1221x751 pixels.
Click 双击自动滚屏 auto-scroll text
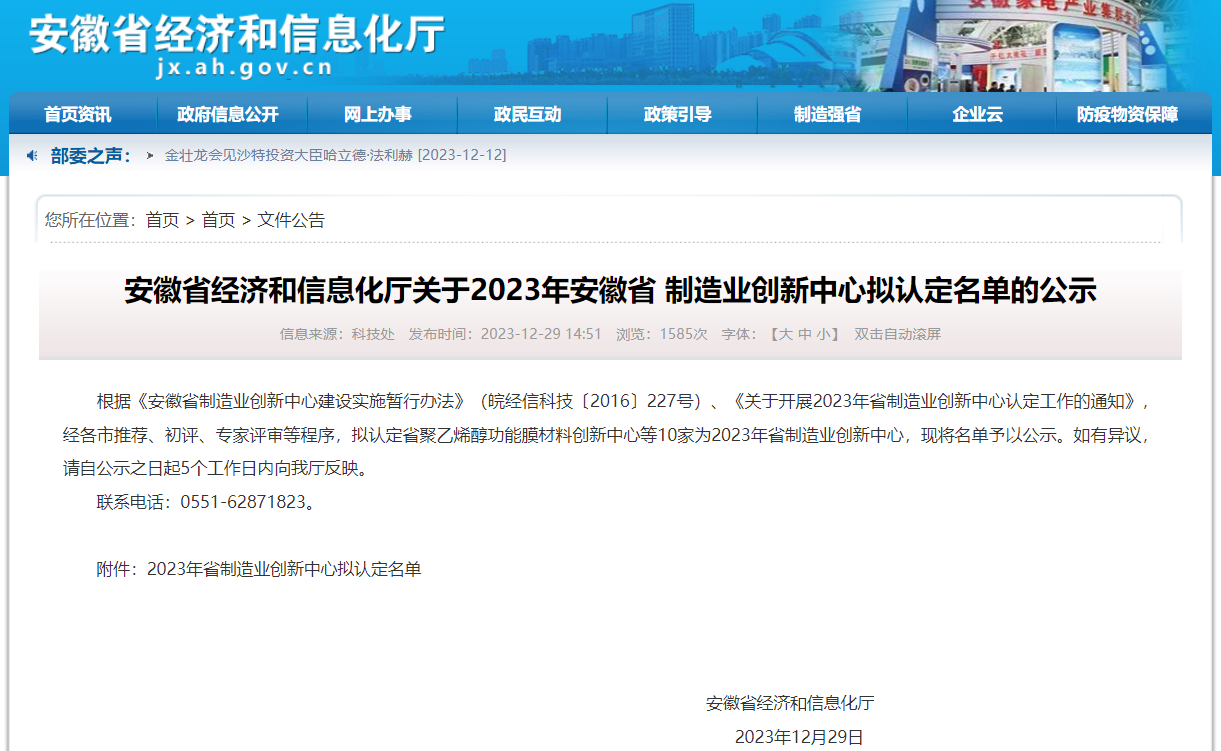(897, 334)
